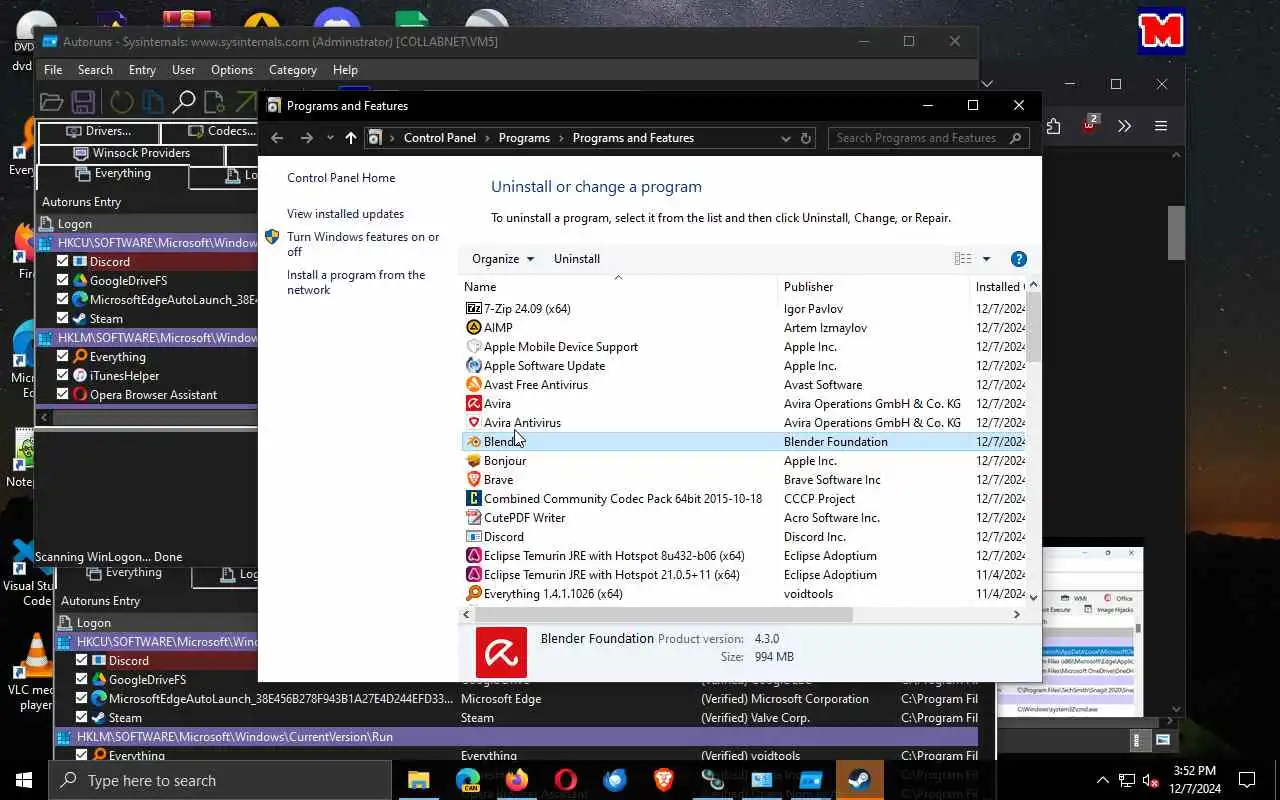This screenshot has width=1280, height=800.
Task: Click the Save floppy icon in Autoruns toolbar
Action: tap(83, 102)
